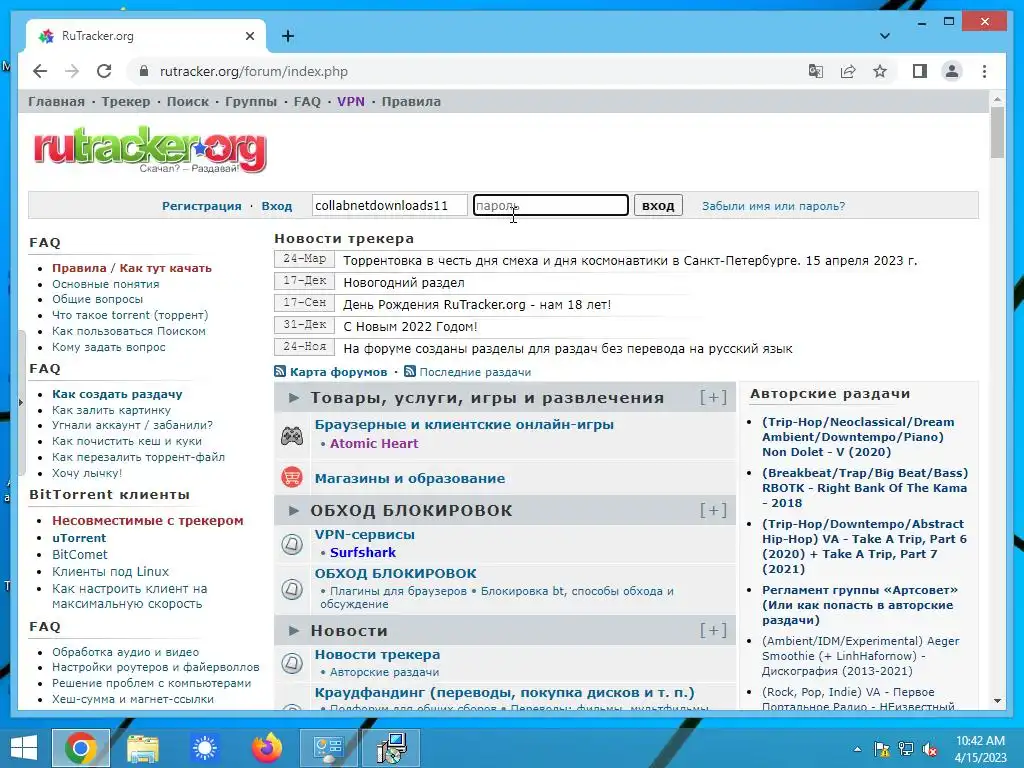This screenshot has height=768, width=1024.
Task: Open Правила / Как тут качать link
Action: (132, 268)
